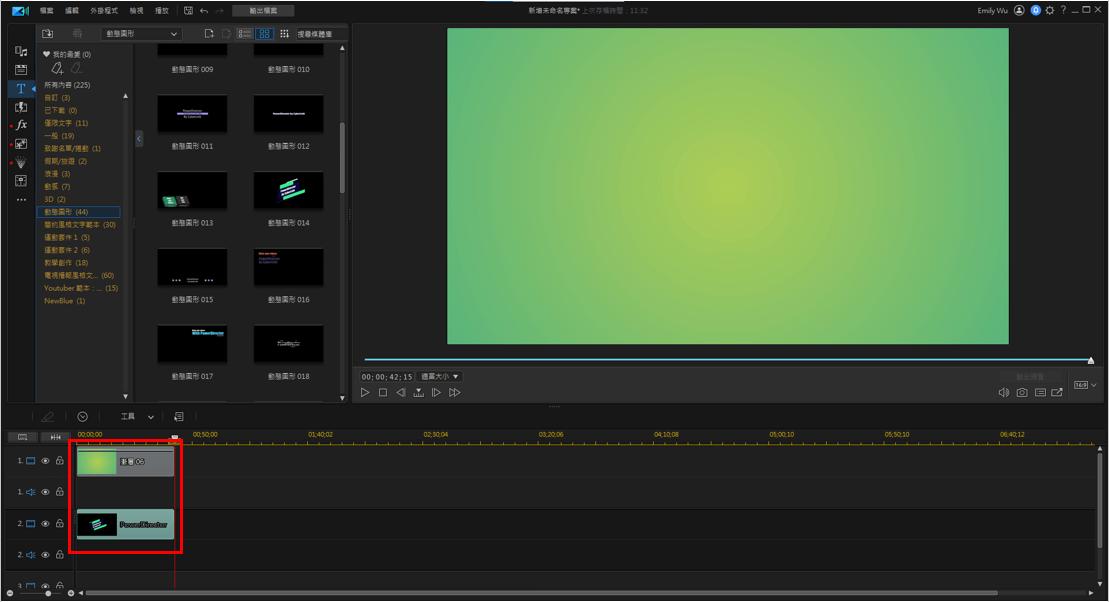The height and width of the screenshot is (602, 1109).
Task: Hide video track 1 using eye icon
Action: click(45, 461)
